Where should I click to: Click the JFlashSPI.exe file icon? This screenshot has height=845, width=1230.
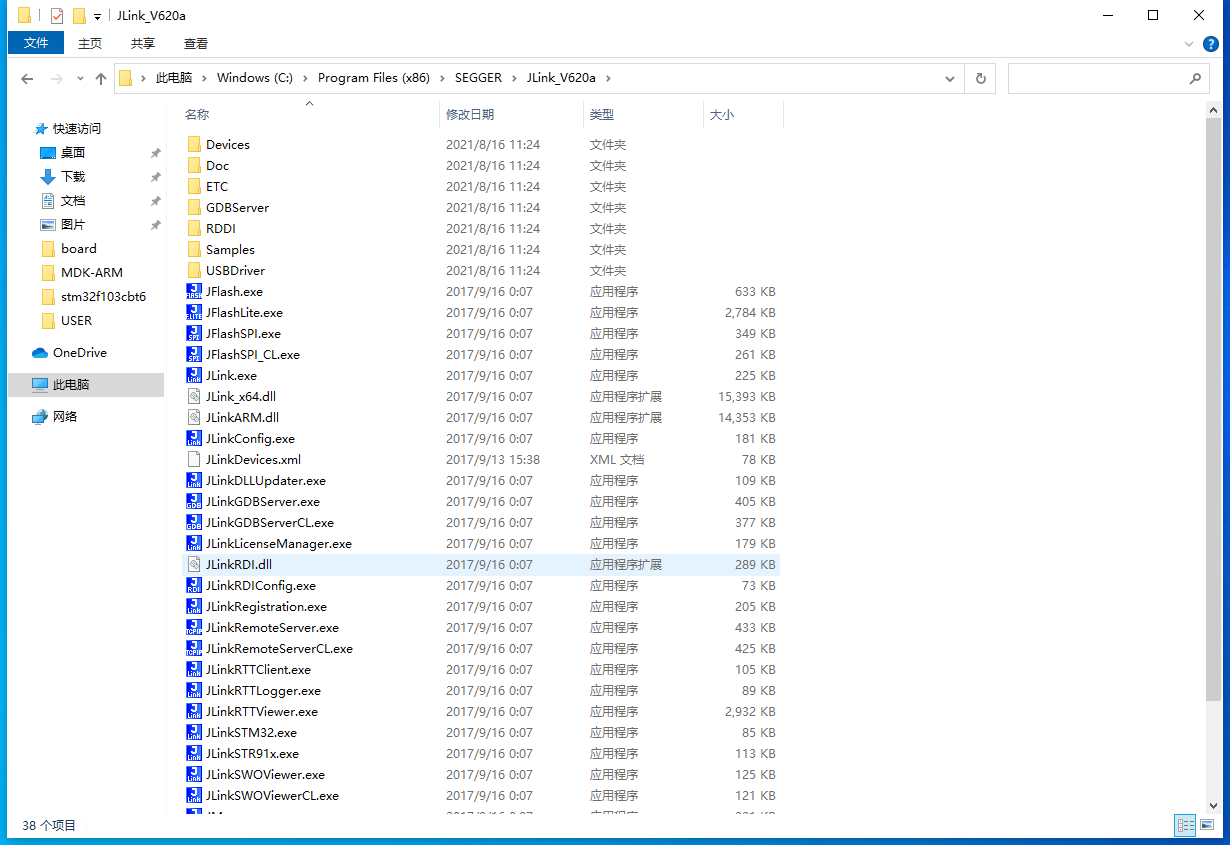pos(194,334)
